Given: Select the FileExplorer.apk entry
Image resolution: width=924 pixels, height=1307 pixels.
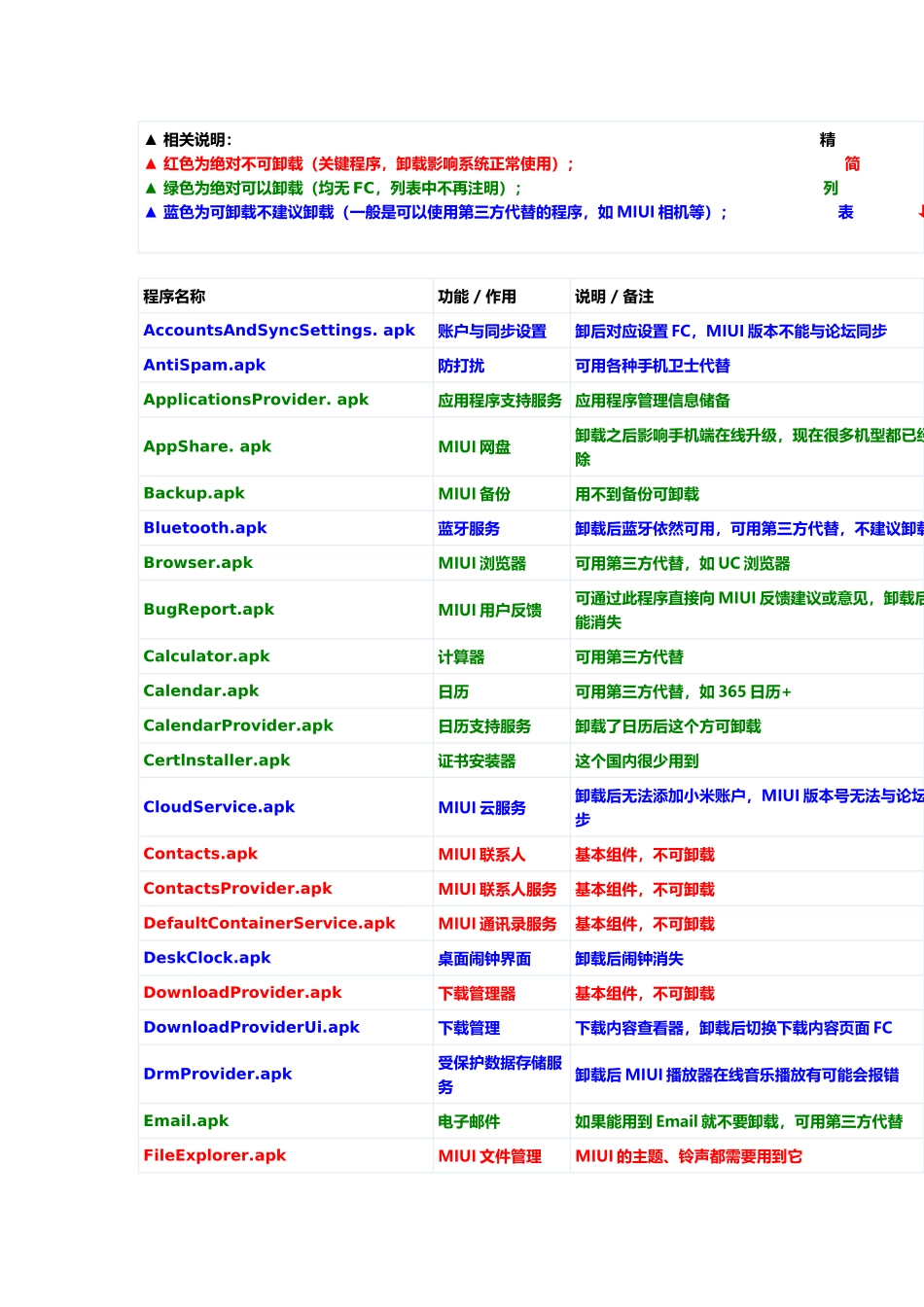Looking at the screenshot, I should (215, 1156).
